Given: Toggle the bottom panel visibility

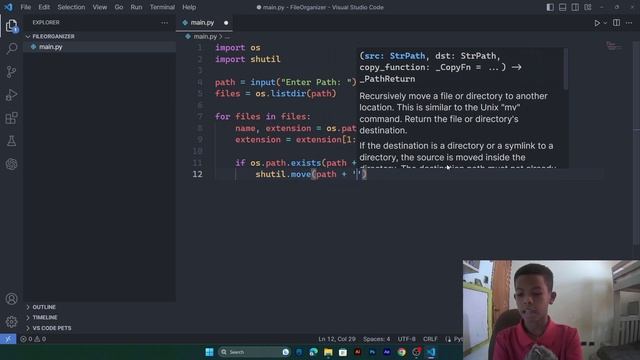Looking at the screenshot, I should tap(562, 7).
